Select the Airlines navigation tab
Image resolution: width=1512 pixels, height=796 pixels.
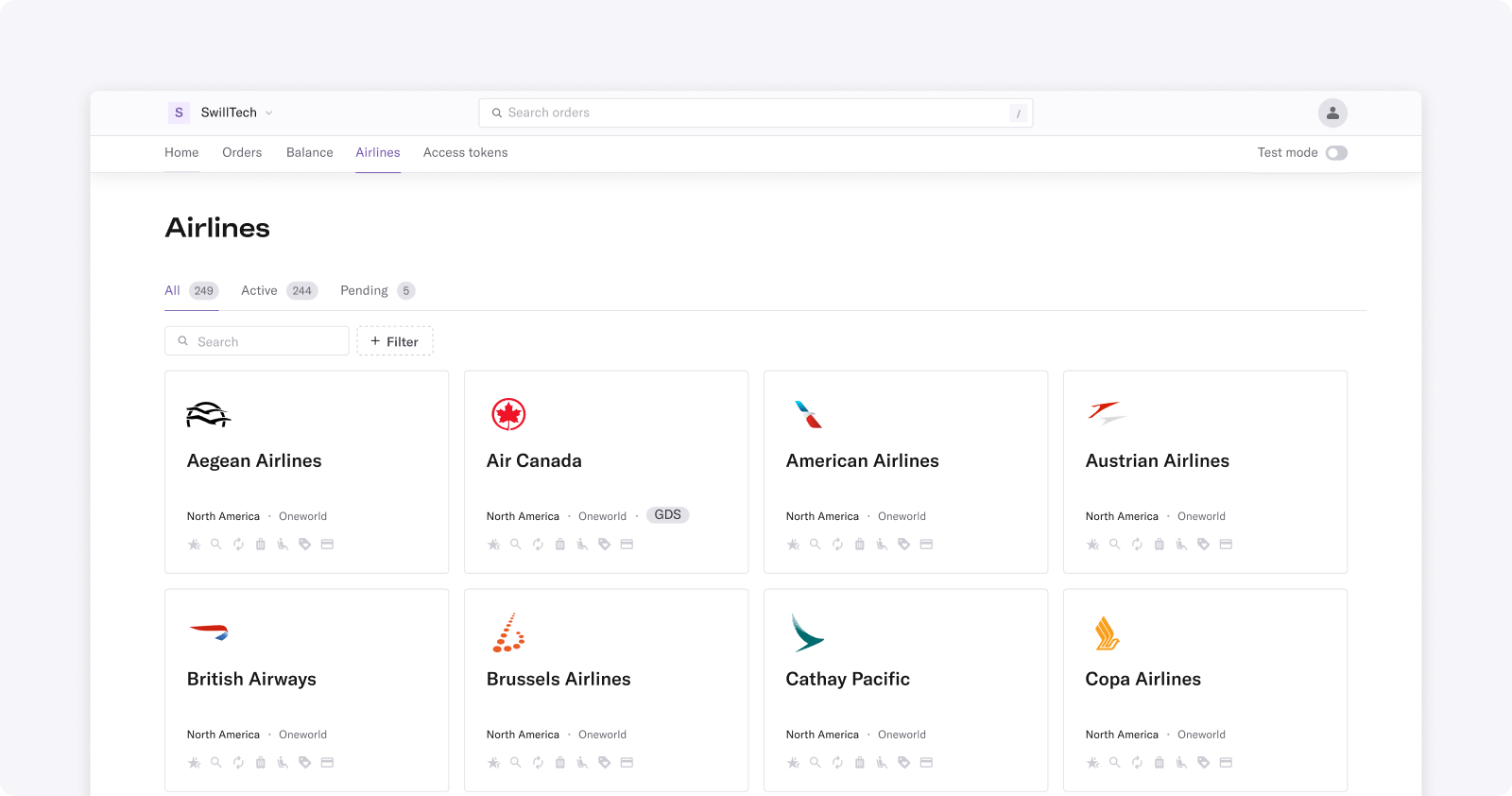tap(378, 152)
